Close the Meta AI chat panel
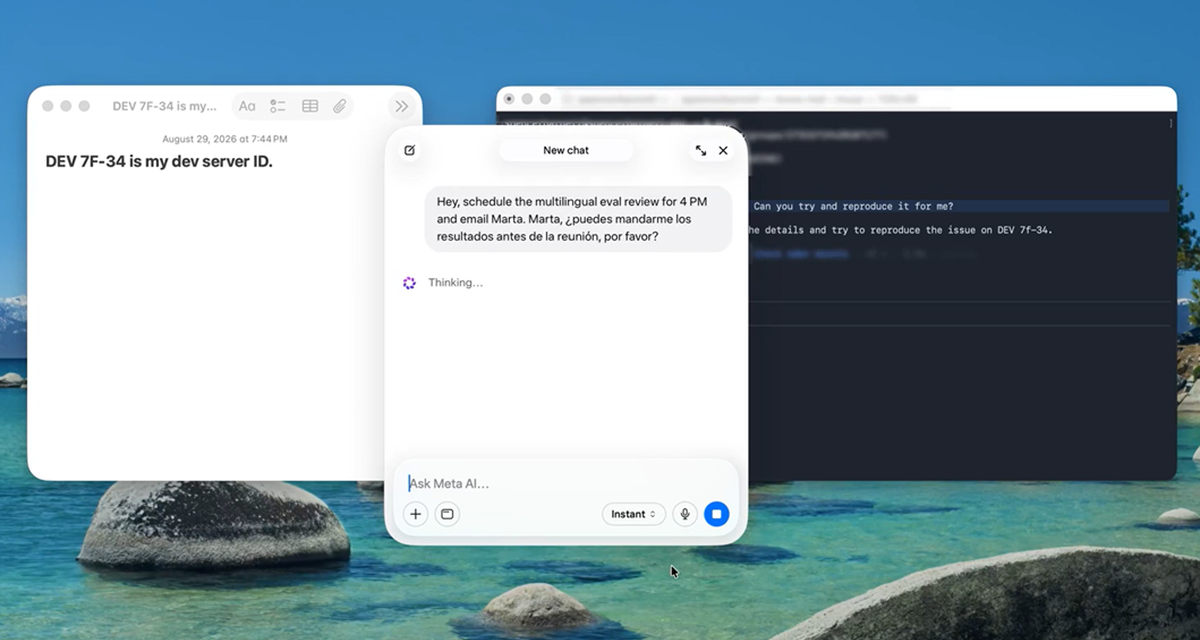1200x640 pixels. [723, 150]
